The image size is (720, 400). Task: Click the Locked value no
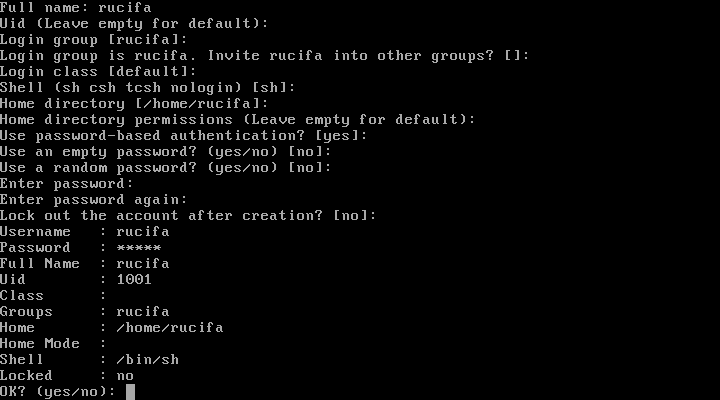125,376
